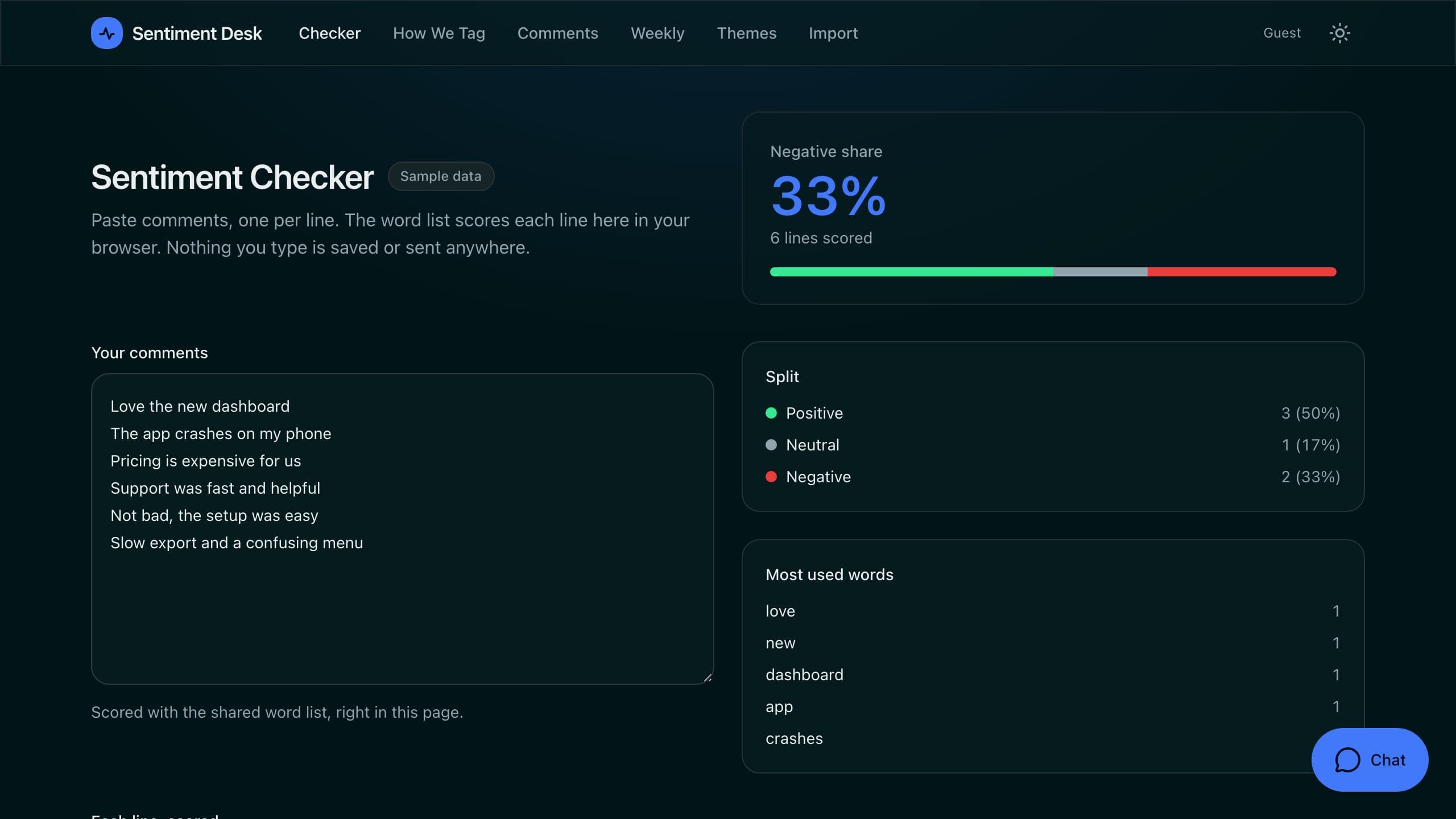Click the Sample data badge

pyautogui.click(x=441, y=176)
